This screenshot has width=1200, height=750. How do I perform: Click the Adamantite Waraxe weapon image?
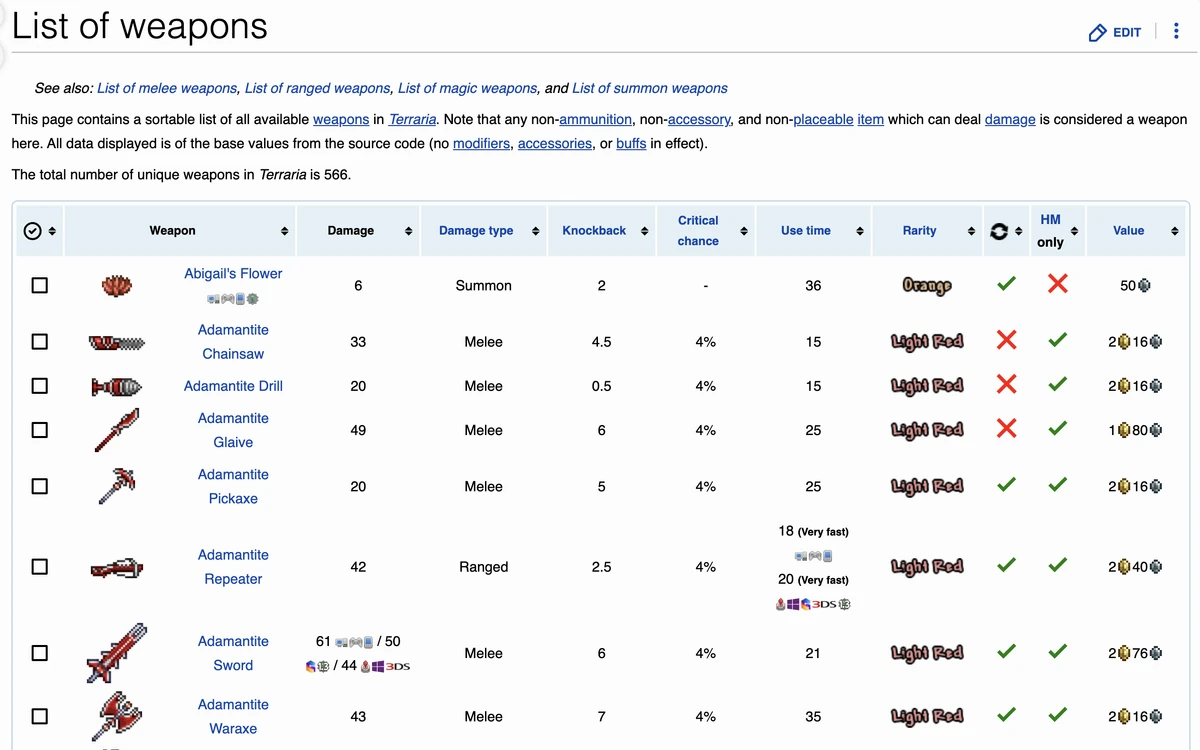pos(116,716)
